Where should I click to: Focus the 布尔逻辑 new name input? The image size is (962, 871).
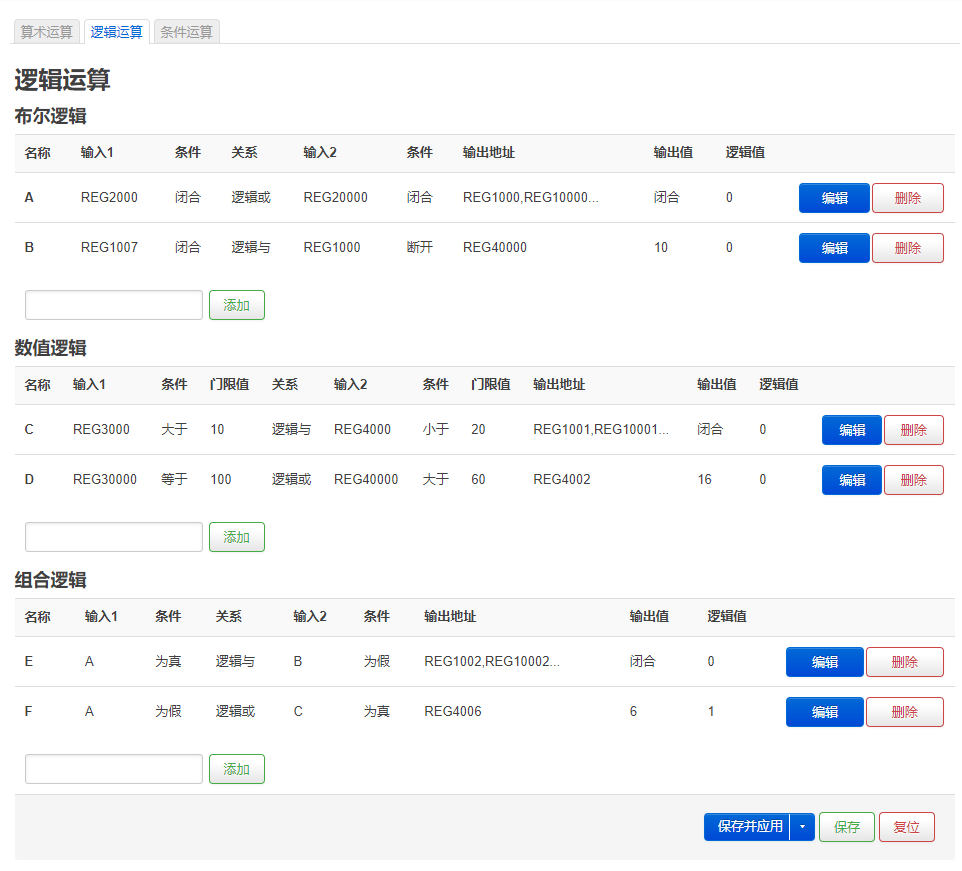coord(114,305)
